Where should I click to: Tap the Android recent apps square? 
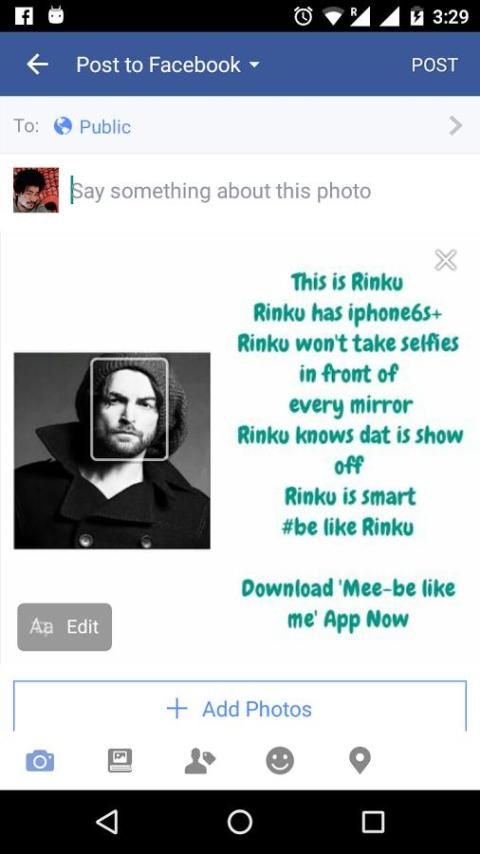pyautogui.click(x=373, y=821)
